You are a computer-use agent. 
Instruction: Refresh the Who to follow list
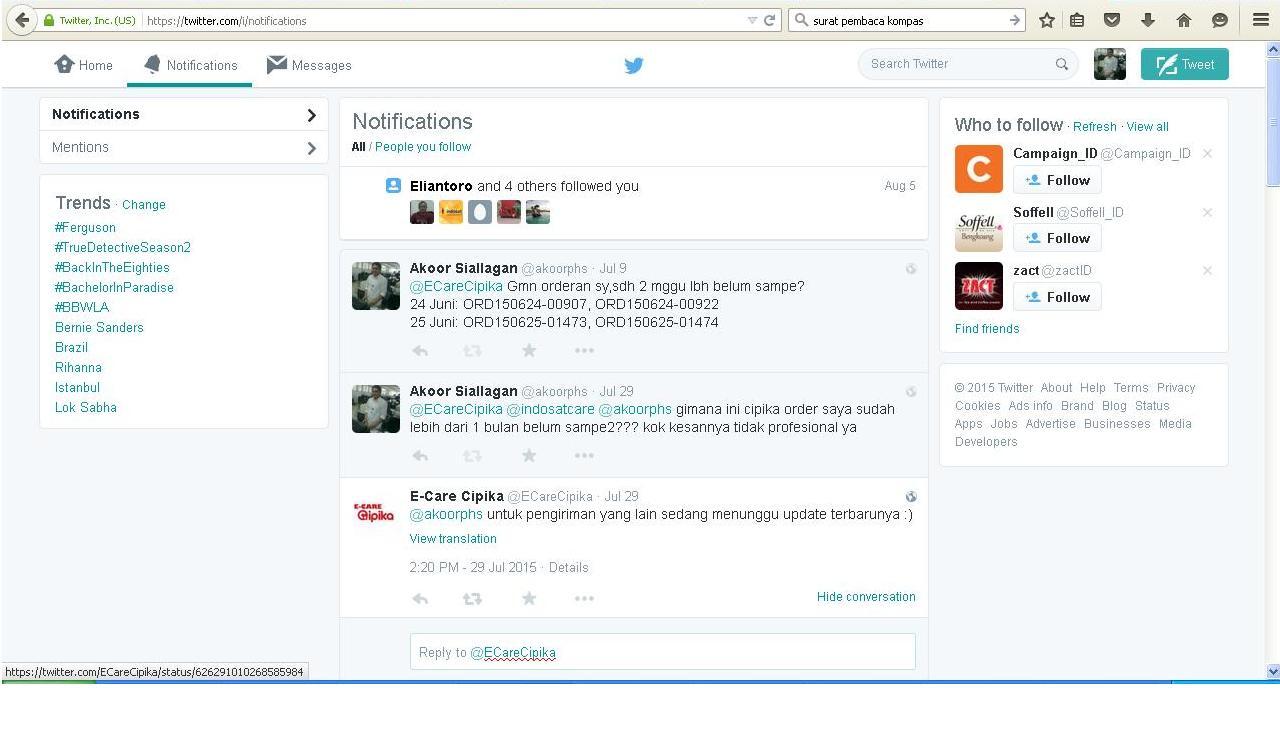coord(1094,126)
